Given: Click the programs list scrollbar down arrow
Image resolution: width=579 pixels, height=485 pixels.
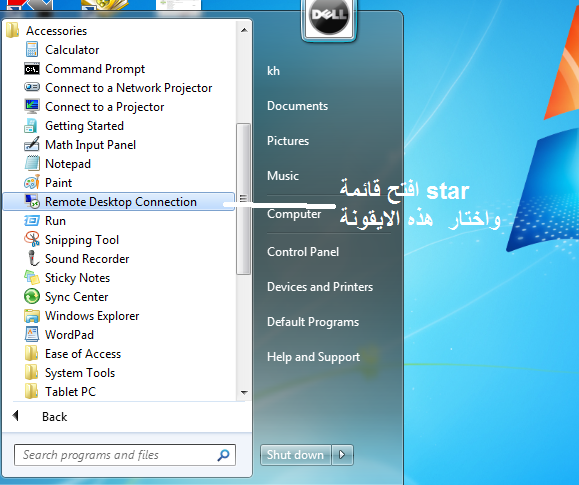Looking at the screenshot, I should 244,393.
